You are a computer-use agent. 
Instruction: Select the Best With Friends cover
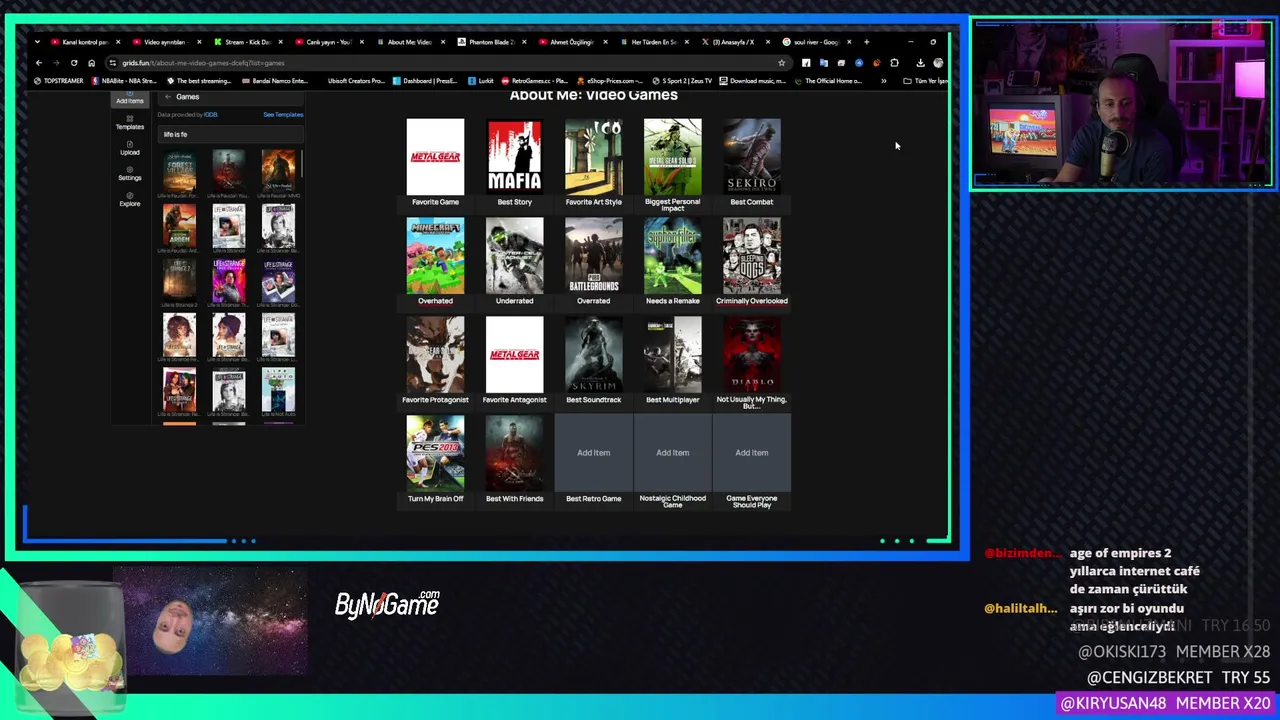[514, 453]
